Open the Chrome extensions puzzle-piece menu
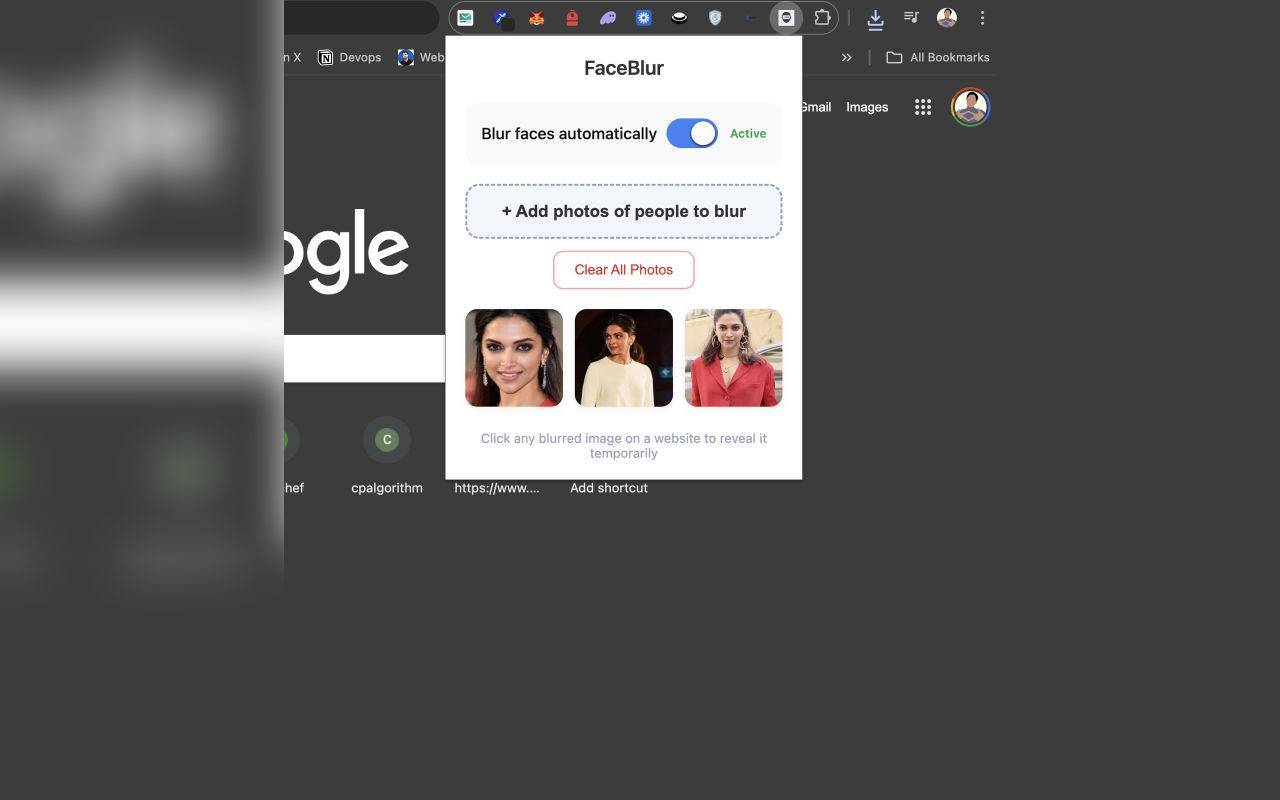Screen dimensions: 1280x800 pyautogui.click(x=822, y=17)
